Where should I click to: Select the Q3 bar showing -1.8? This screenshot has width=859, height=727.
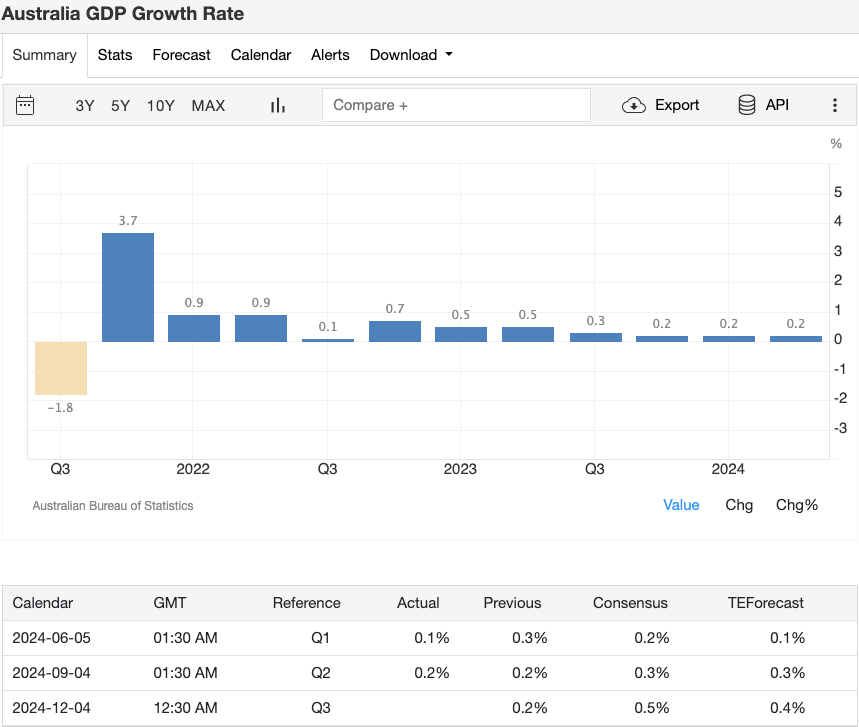pyautogui.click(x=60, y=368)
